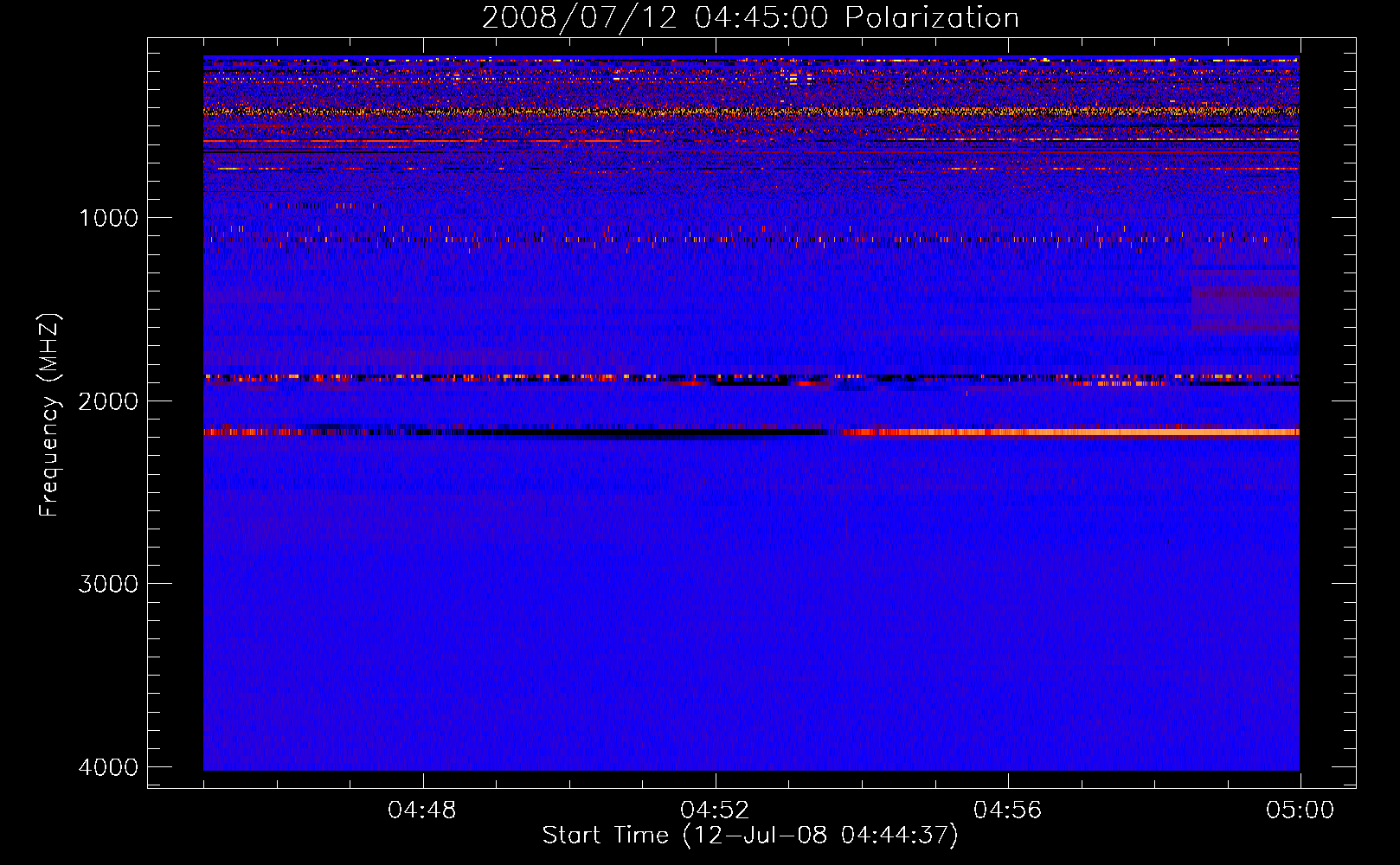Image resolution: width=1400 pixels, height=865 pixels.
Task: Click the 05:00 time tick label
Action: [1300, 811]
